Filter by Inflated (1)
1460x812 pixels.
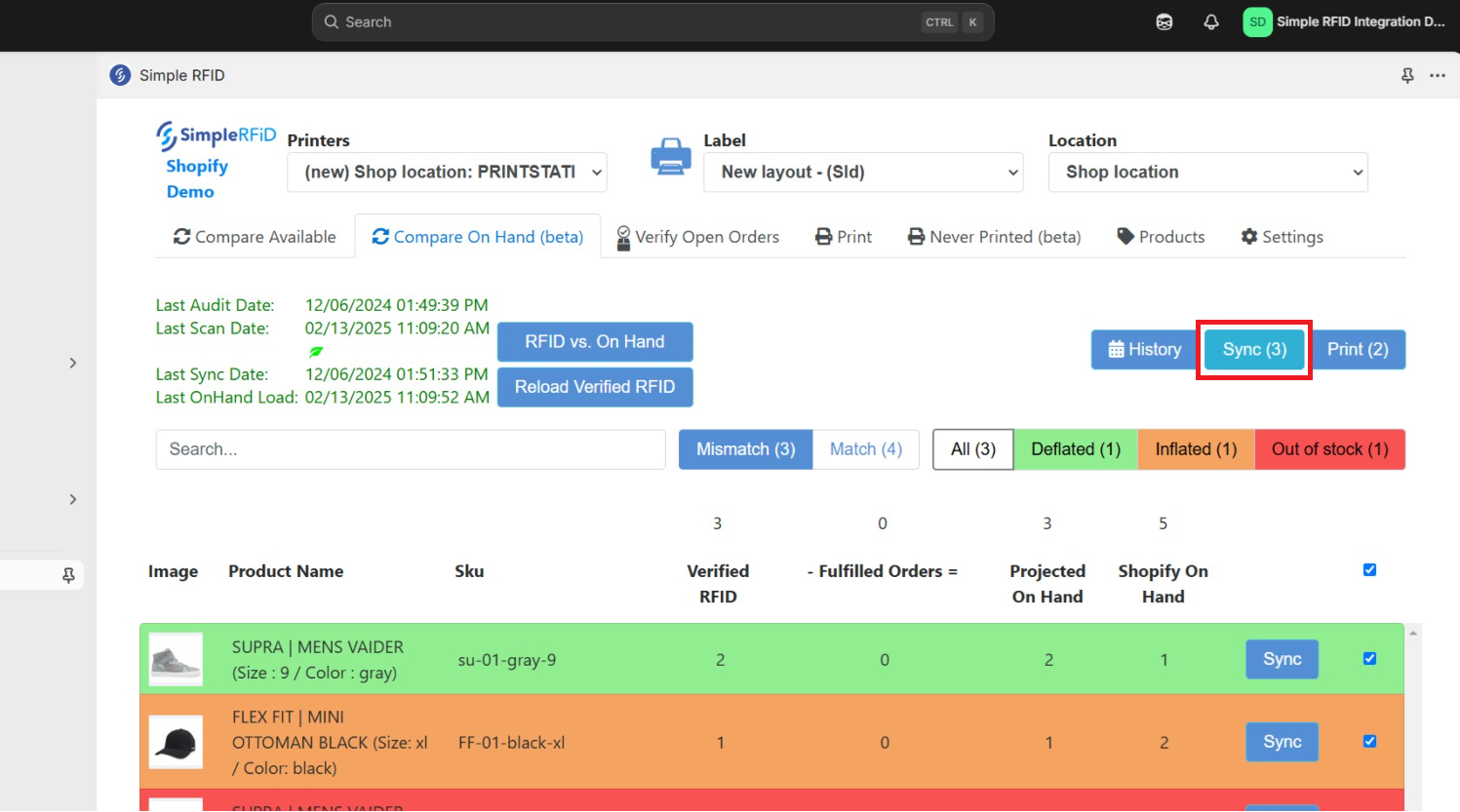(1197, 449)
